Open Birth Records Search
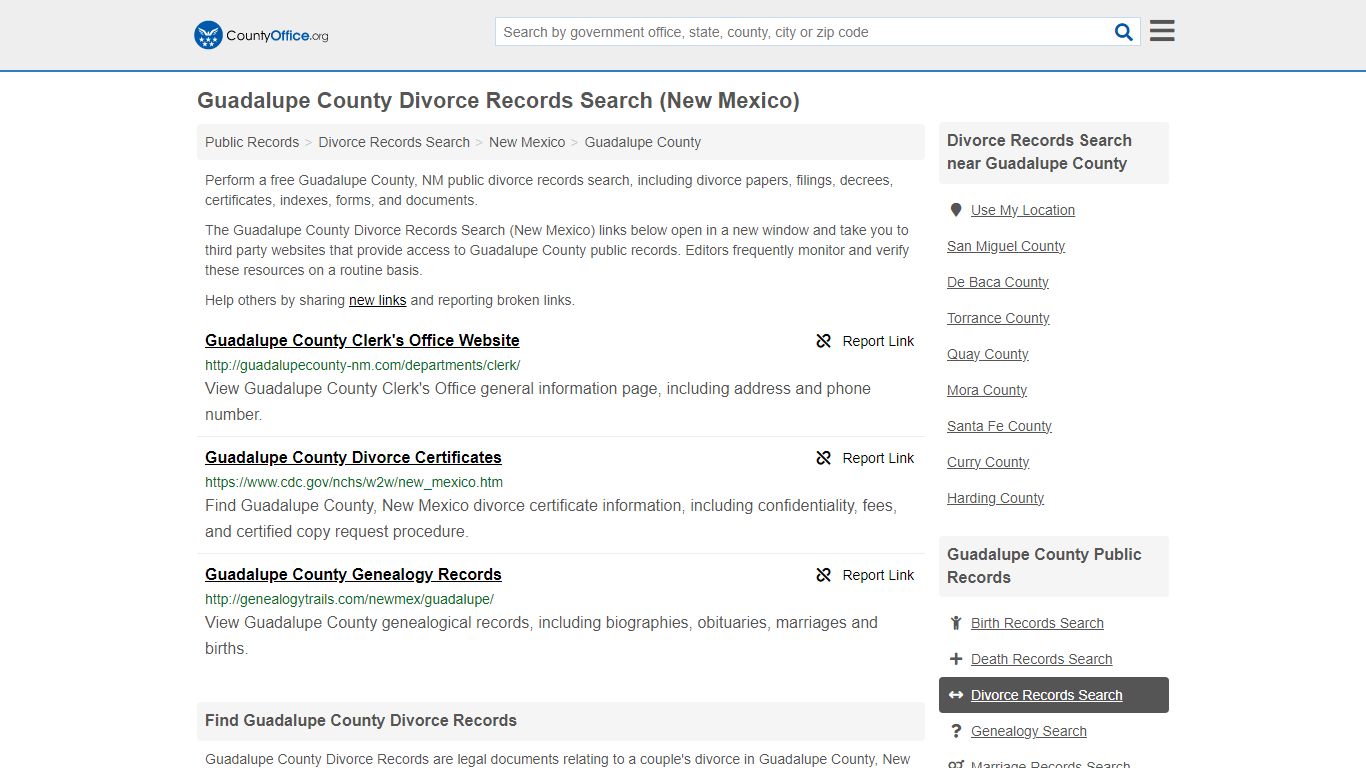1366x768 pixels. tap(1037, 623)
